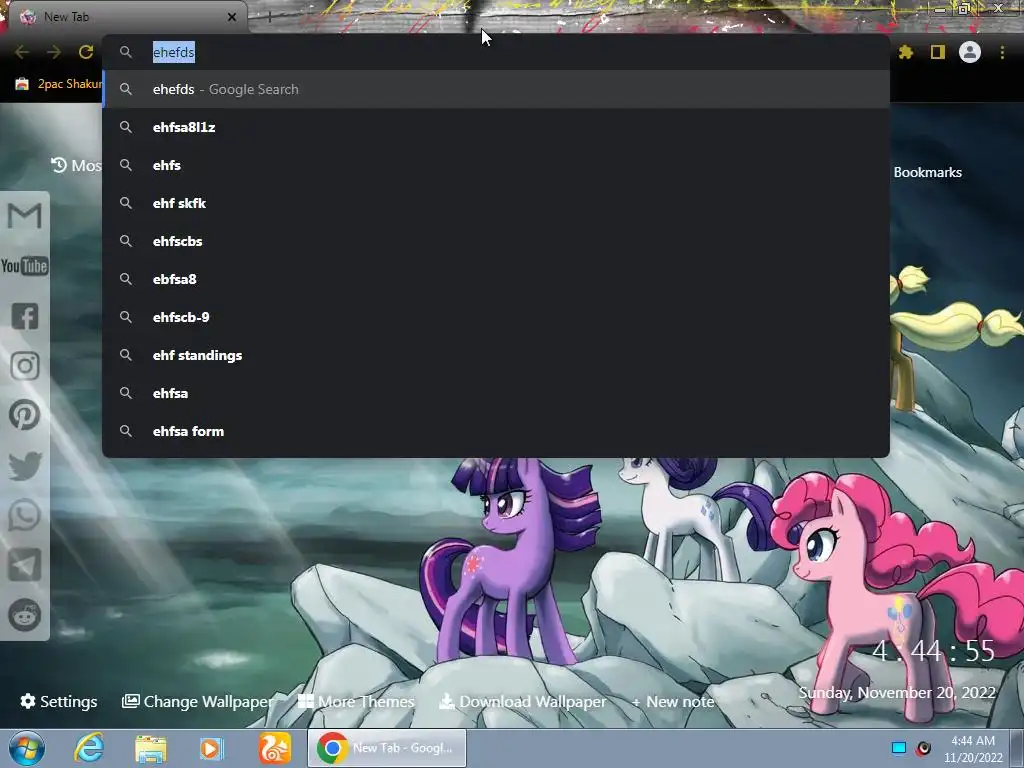1024x768 pixels.
Task: Open YouTube from the sidebar
Action: 25,266
